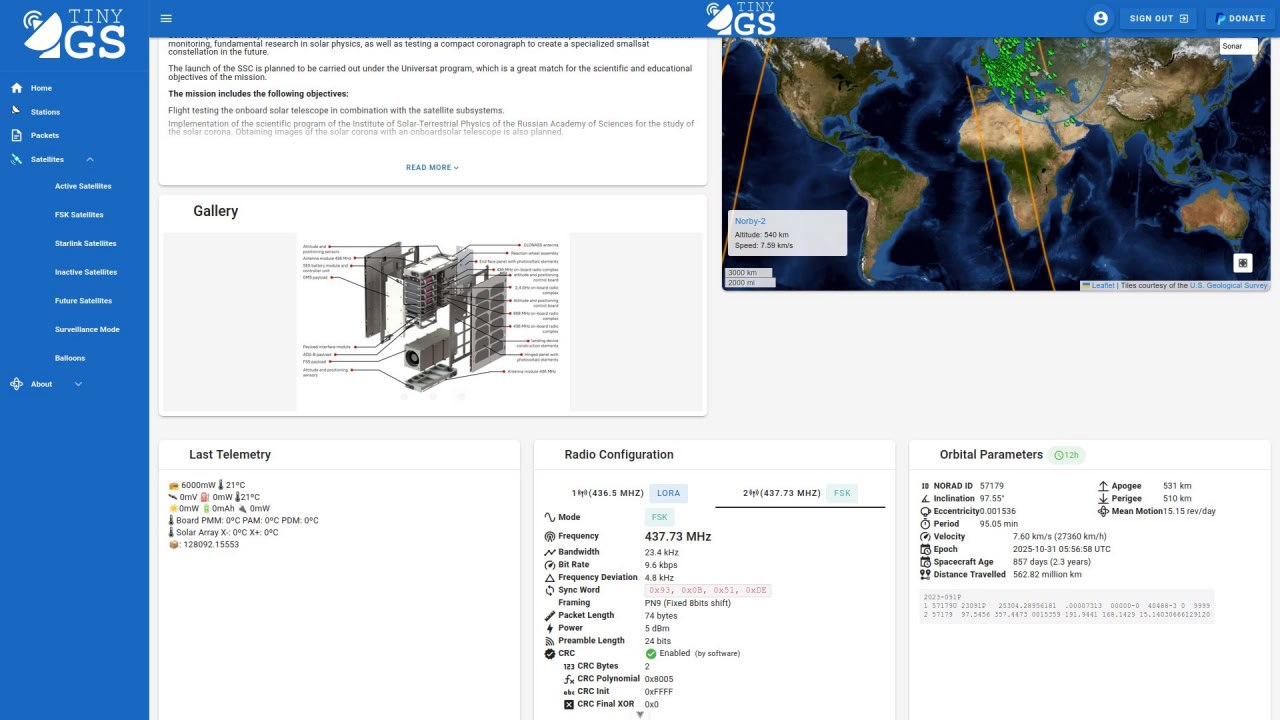This screenshot has height=720, width=1280.
Task: Click the FSK mode chip
Action: click(660, 517)
